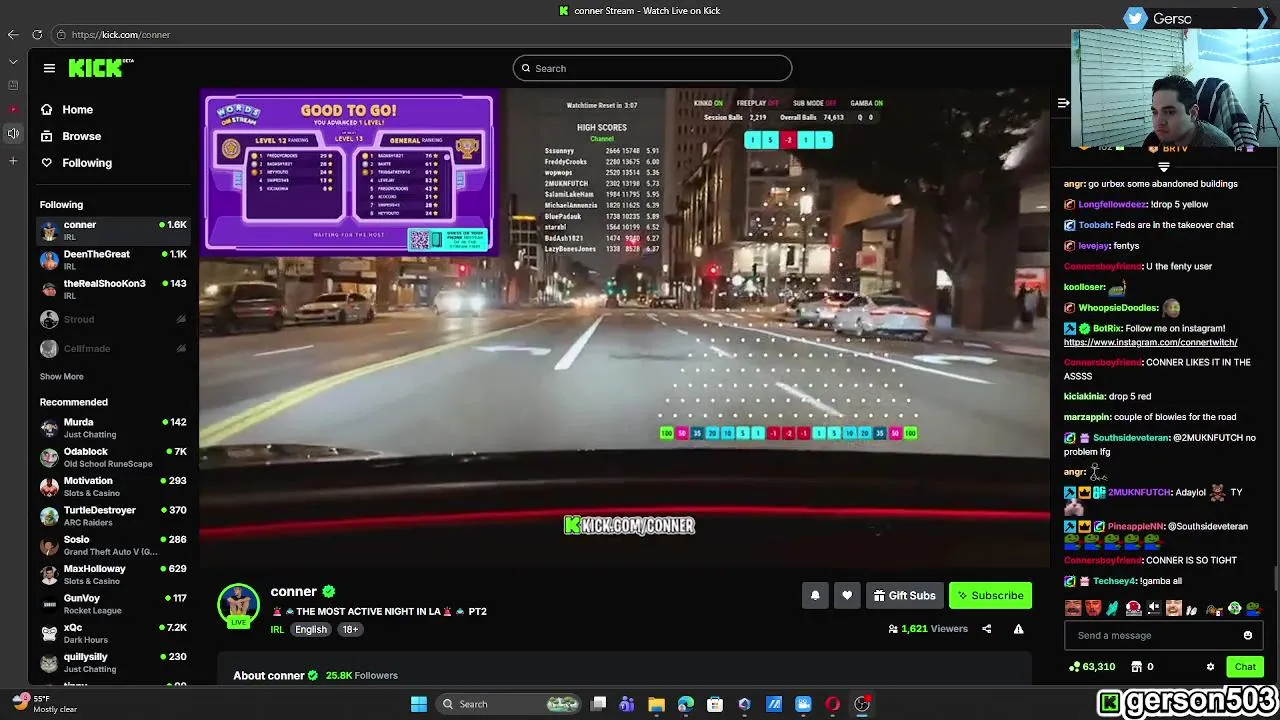Click the green Subscribe button
Viewport: 1280px width, 720px height.
pyautogui.click(x=990, y=596)
